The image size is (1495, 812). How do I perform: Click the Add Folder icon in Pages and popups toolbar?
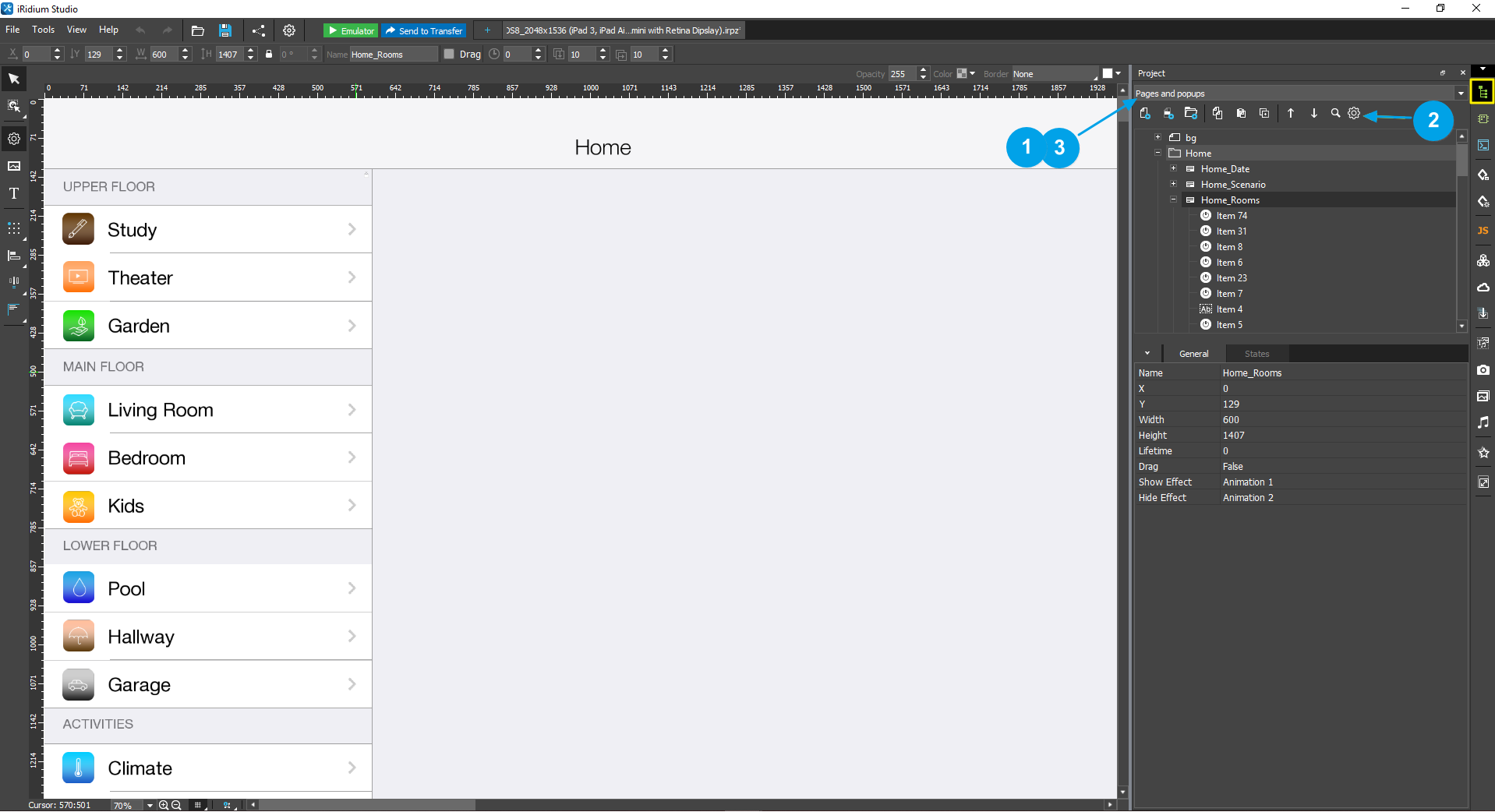[x=1191, y=113]
